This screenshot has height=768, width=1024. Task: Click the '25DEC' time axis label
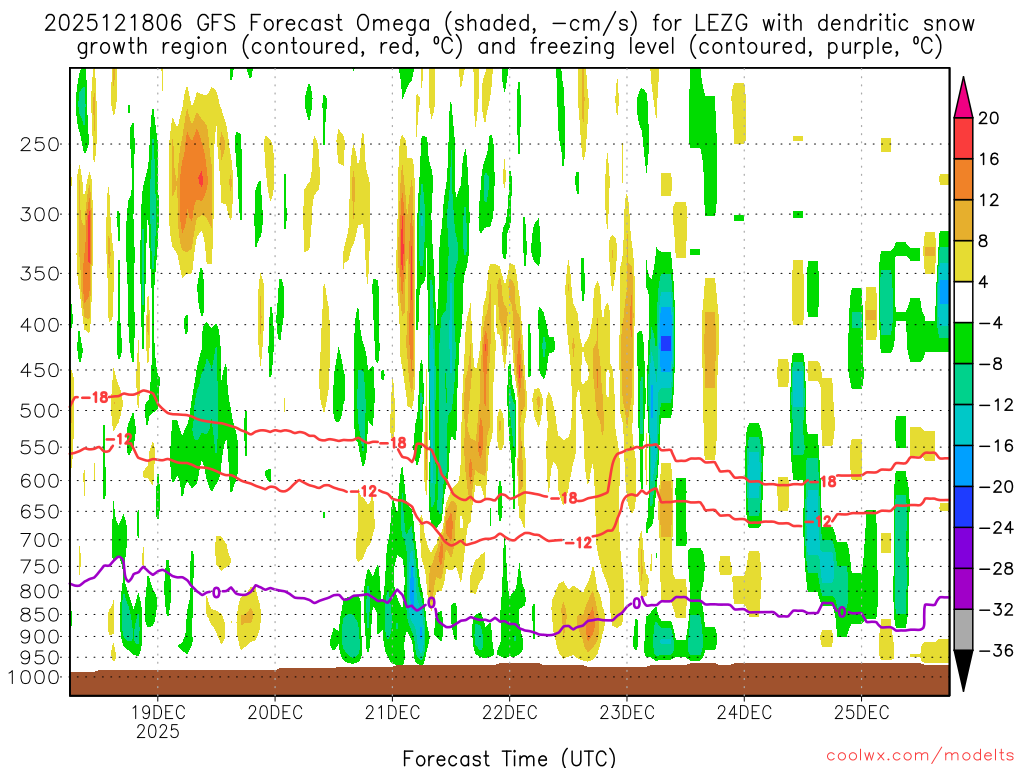(861, 712)
